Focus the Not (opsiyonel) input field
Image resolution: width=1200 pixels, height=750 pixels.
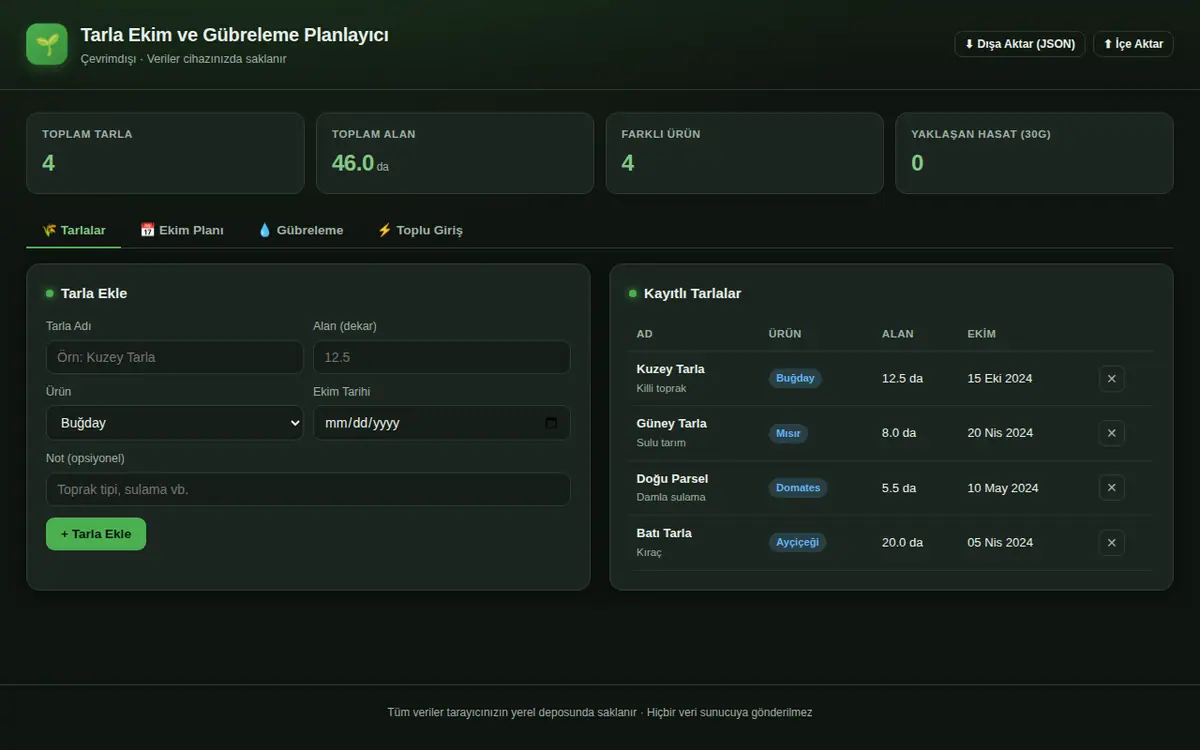tap(308, 489)
